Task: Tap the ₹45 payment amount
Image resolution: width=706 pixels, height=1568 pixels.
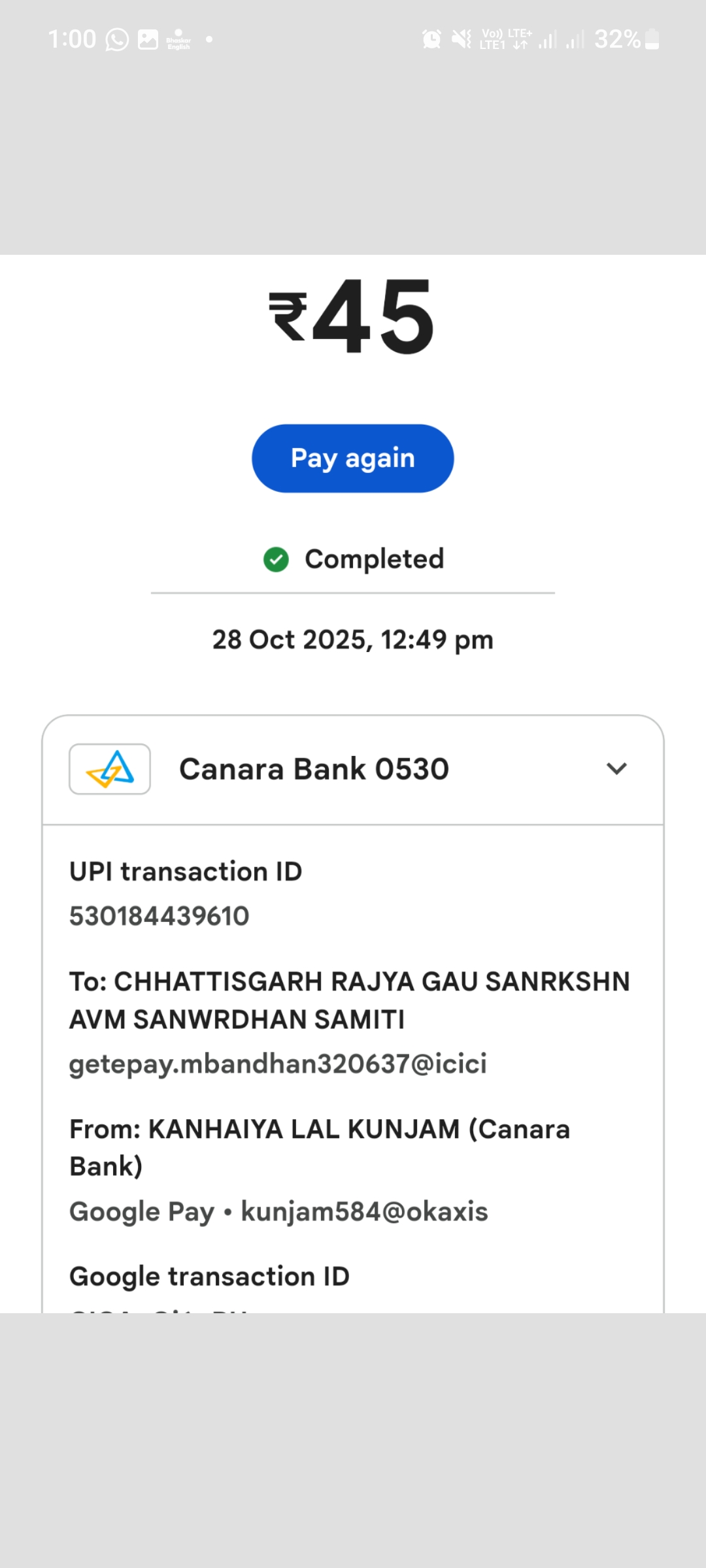Action: pos(352,317)
